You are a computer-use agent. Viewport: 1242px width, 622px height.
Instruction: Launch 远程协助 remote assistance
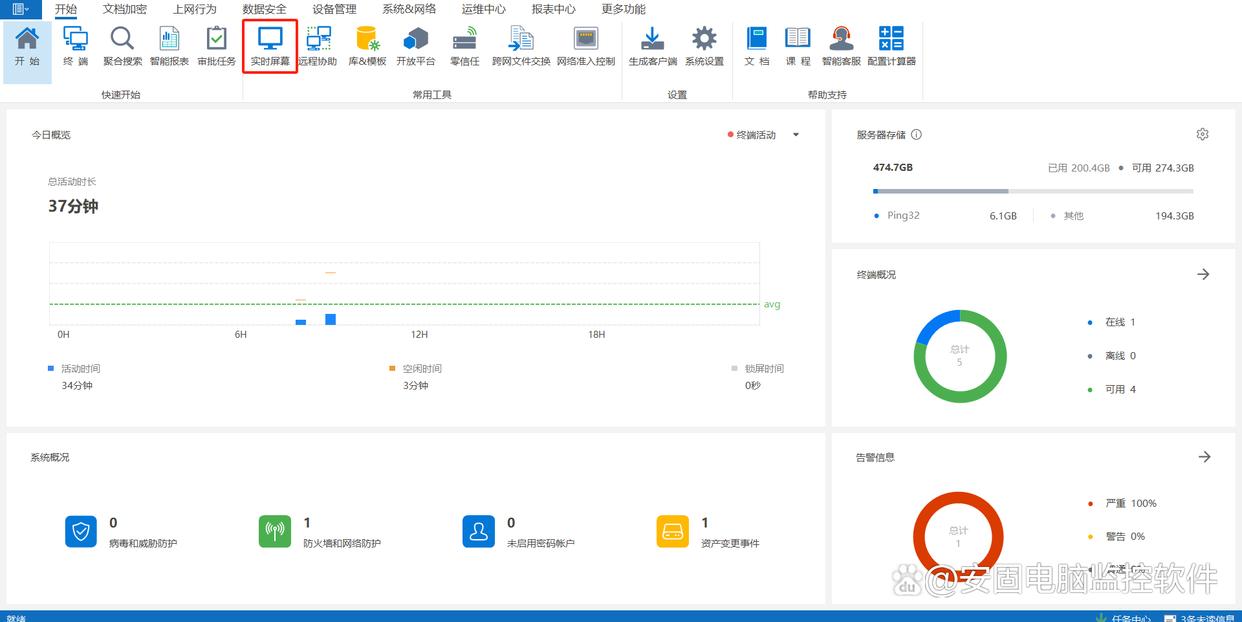(x=318, y=46)
